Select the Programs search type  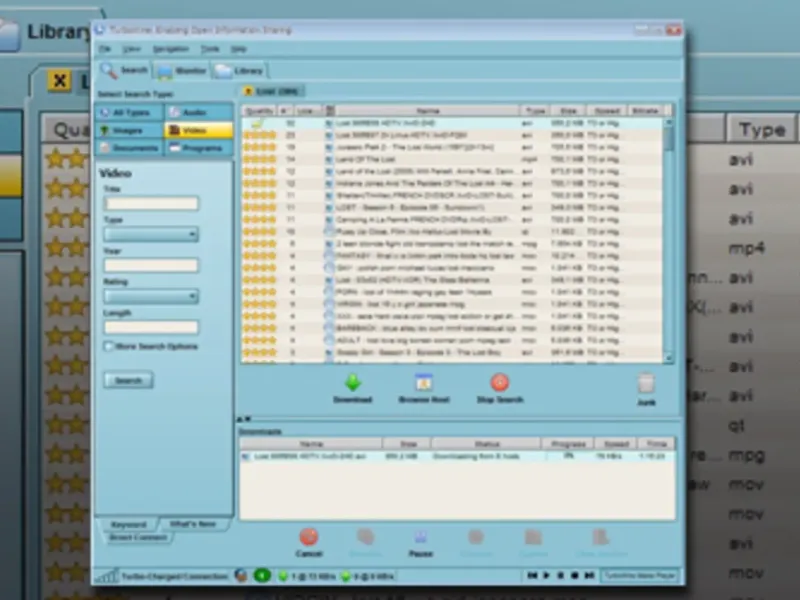(199, 148)
